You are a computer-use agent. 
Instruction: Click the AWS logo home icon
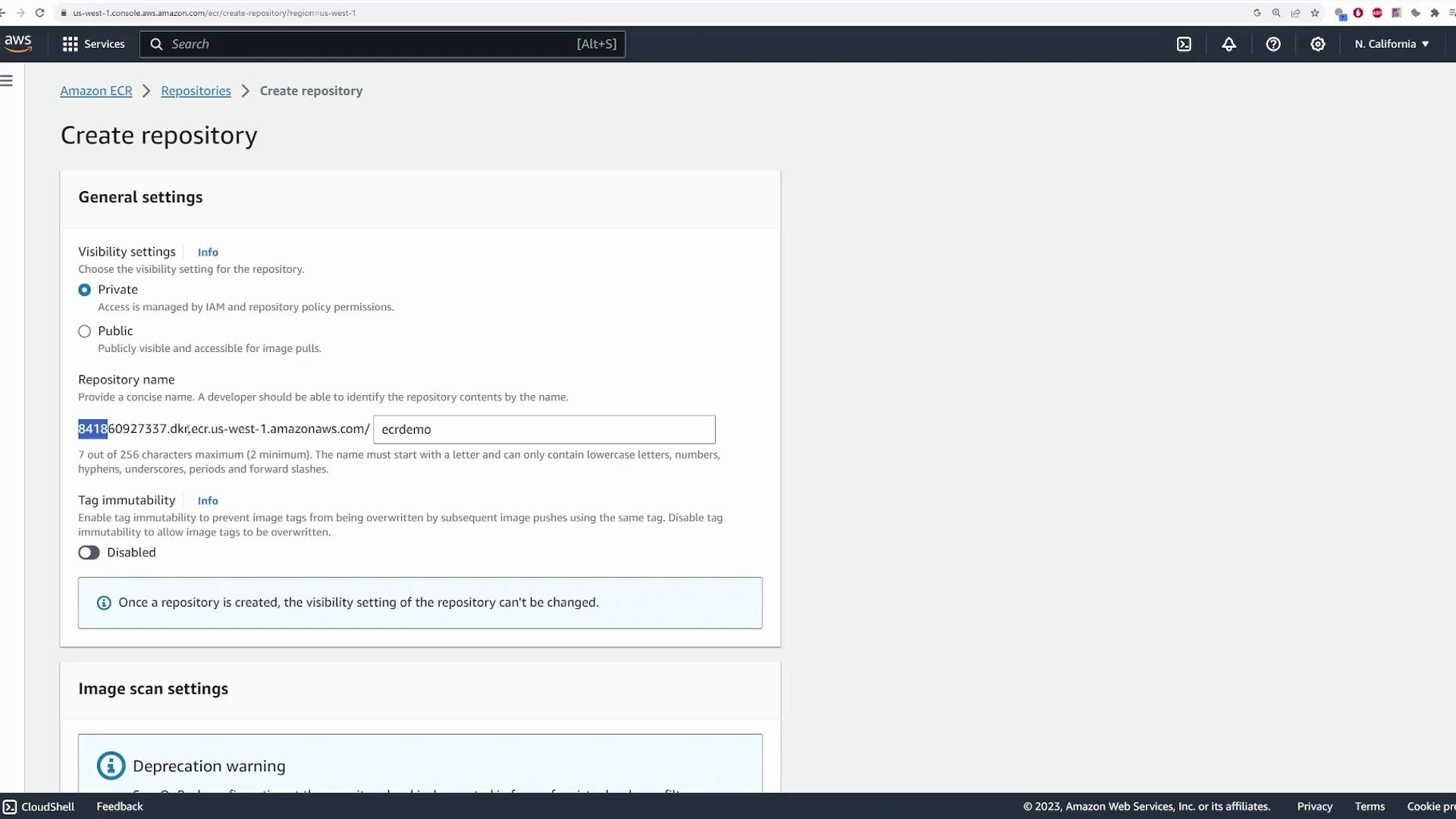pyautogui.click(x=18, y=44)
